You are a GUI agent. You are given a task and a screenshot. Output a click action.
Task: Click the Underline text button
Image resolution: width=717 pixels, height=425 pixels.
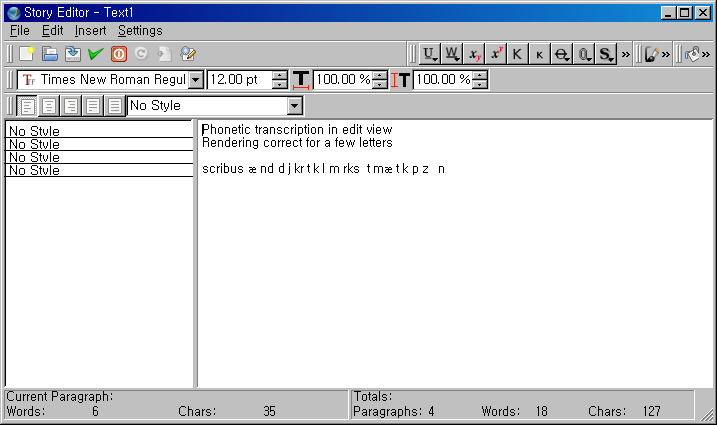[x=430, y=54]
